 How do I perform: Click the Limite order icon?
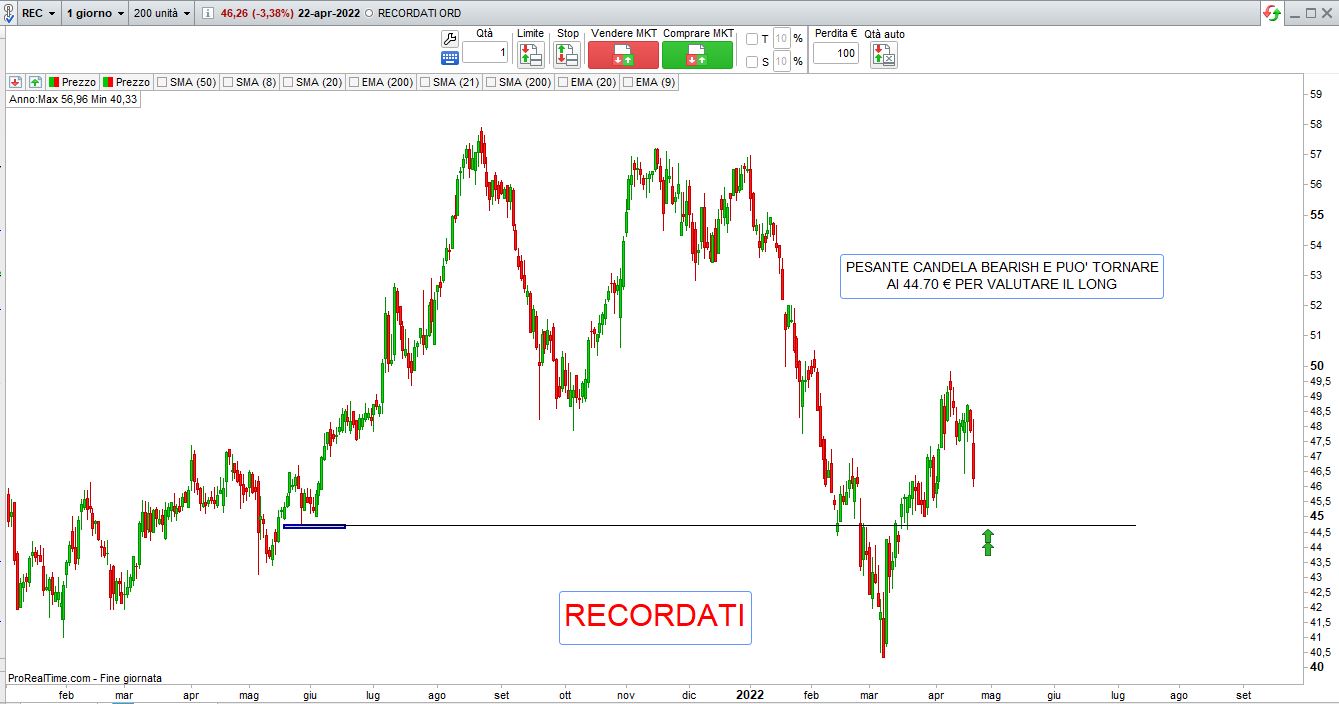(531, 55)
